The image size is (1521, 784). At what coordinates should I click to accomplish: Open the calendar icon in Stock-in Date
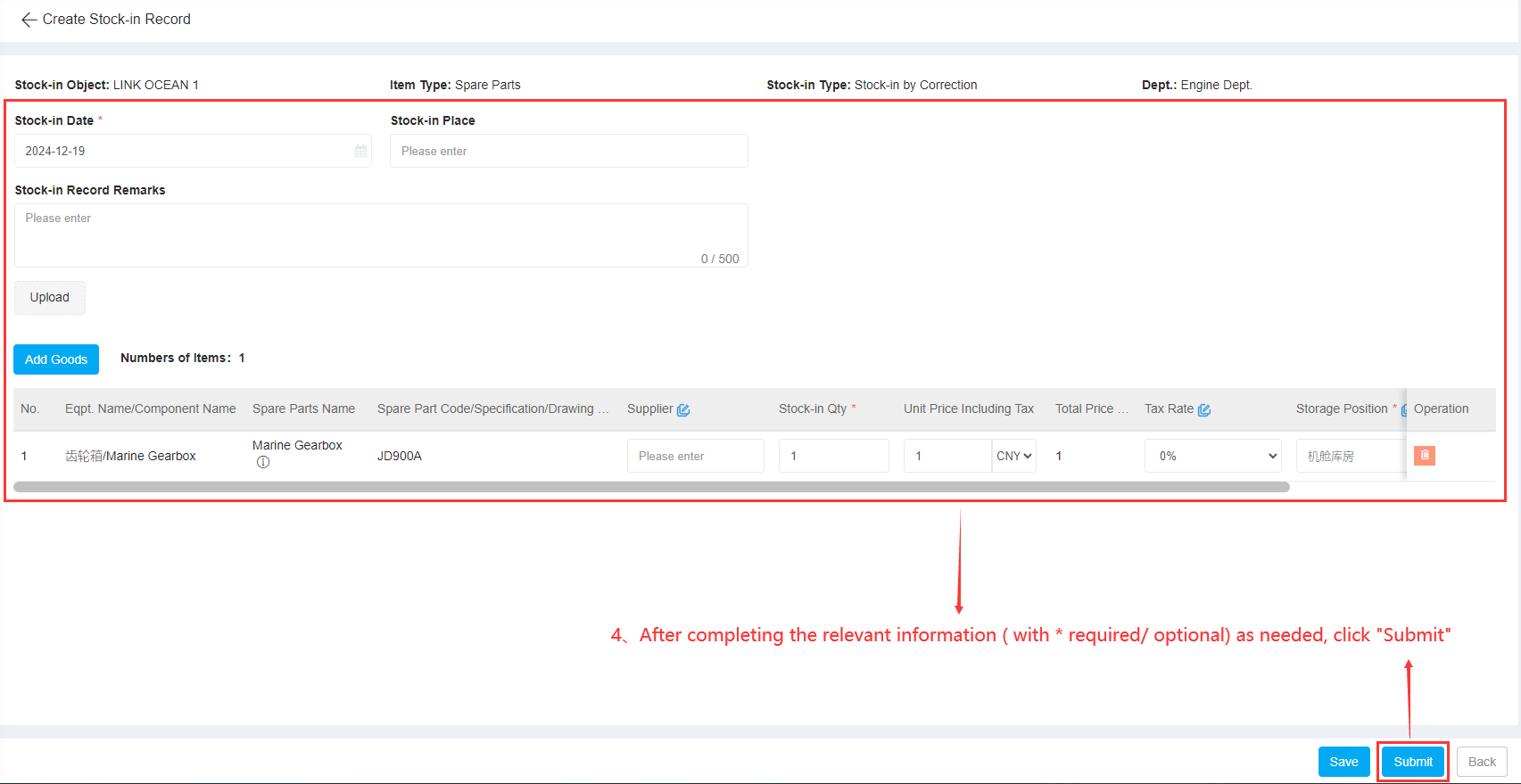(360, 151)
